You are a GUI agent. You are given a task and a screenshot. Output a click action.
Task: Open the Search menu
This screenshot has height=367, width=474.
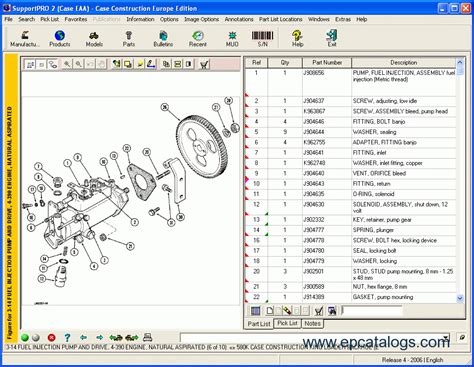(x=27, y=19)
